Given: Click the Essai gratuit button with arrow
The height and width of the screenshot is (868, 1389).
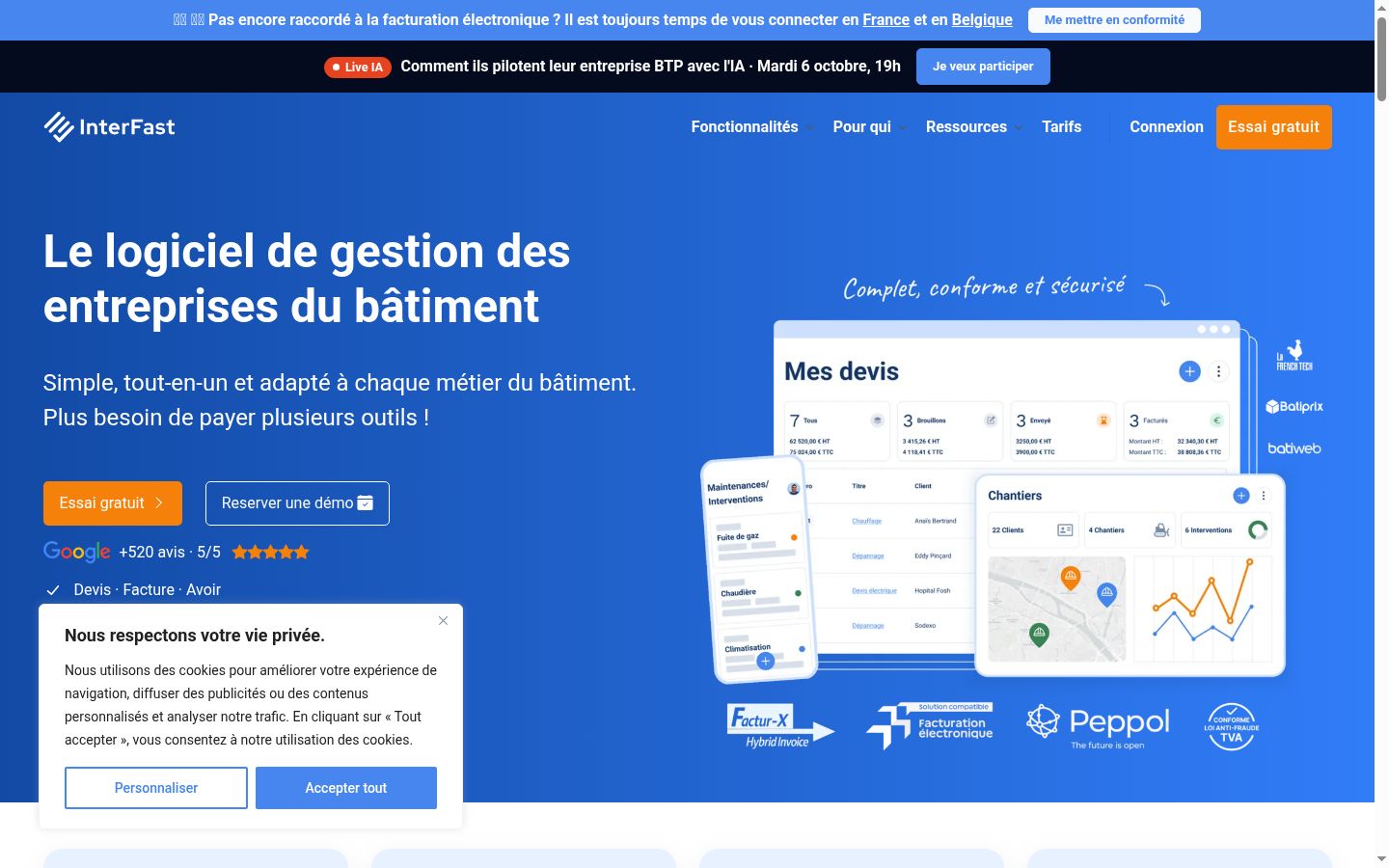Looking at the screenshot, I should (113, 503).
